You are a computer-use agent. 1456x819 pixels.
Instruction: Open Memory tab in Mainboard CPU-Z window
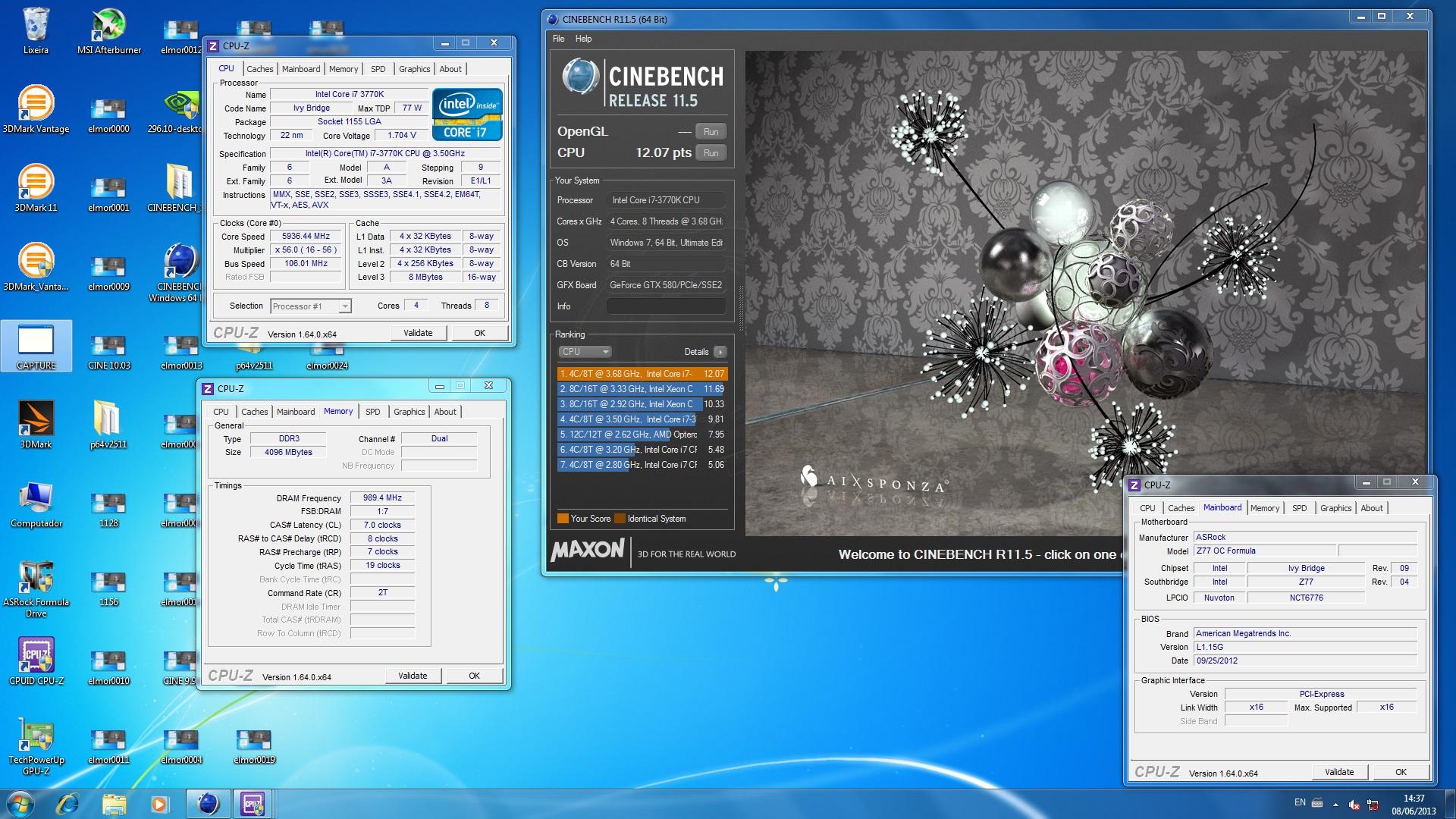pyautogui.click(x=1264, y=508)
